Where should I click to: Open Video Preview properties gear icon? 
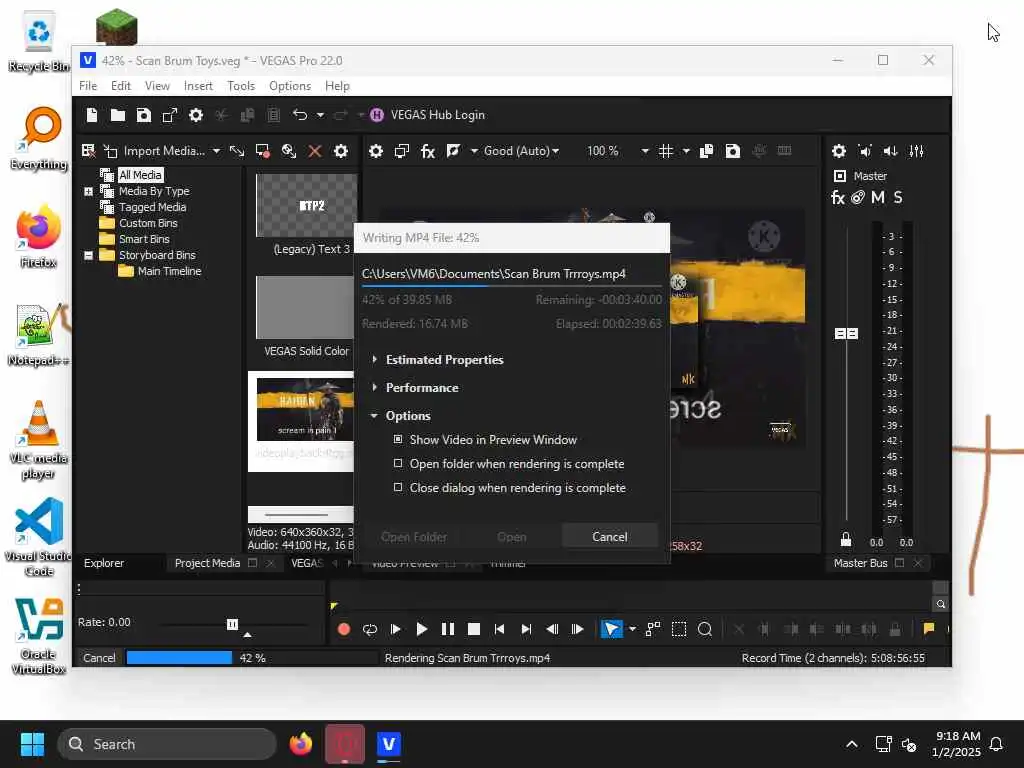click(x=376, y=151)
